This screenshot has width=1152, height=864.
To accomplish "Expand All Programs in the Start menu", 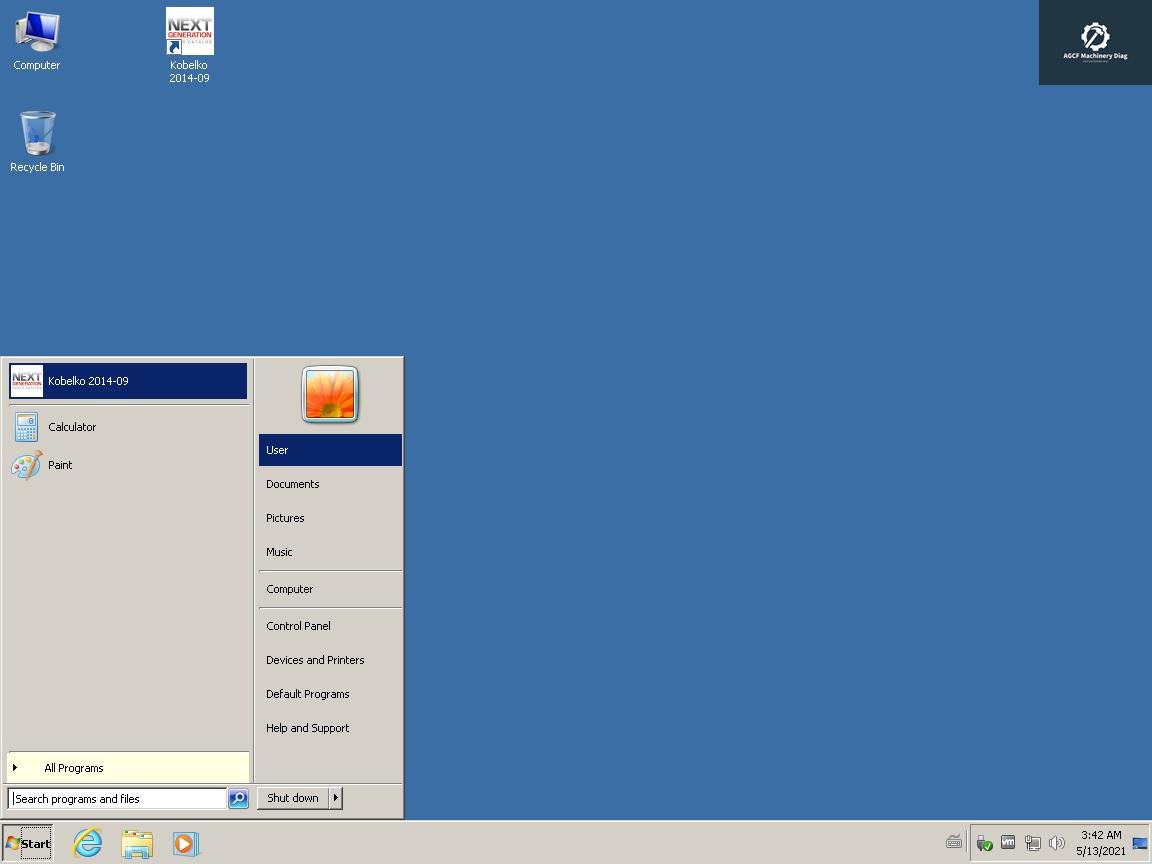I will [73, 768].
